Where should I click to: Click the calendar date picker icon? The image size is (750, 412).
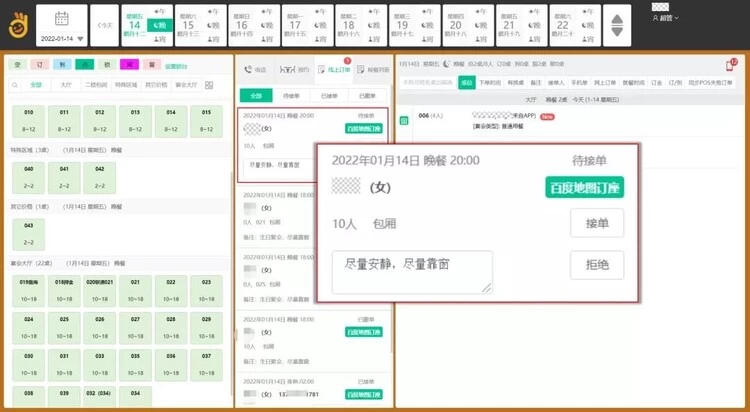[61, 19]
